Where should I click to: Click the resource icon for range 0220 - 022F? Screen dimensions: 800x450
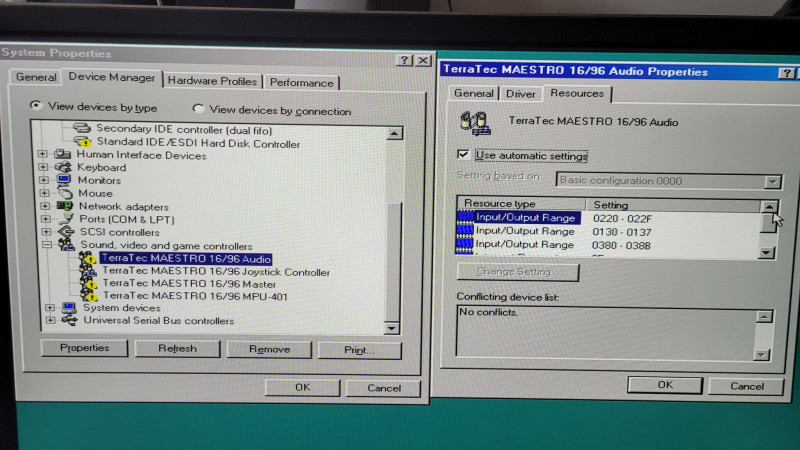point(465,217)
